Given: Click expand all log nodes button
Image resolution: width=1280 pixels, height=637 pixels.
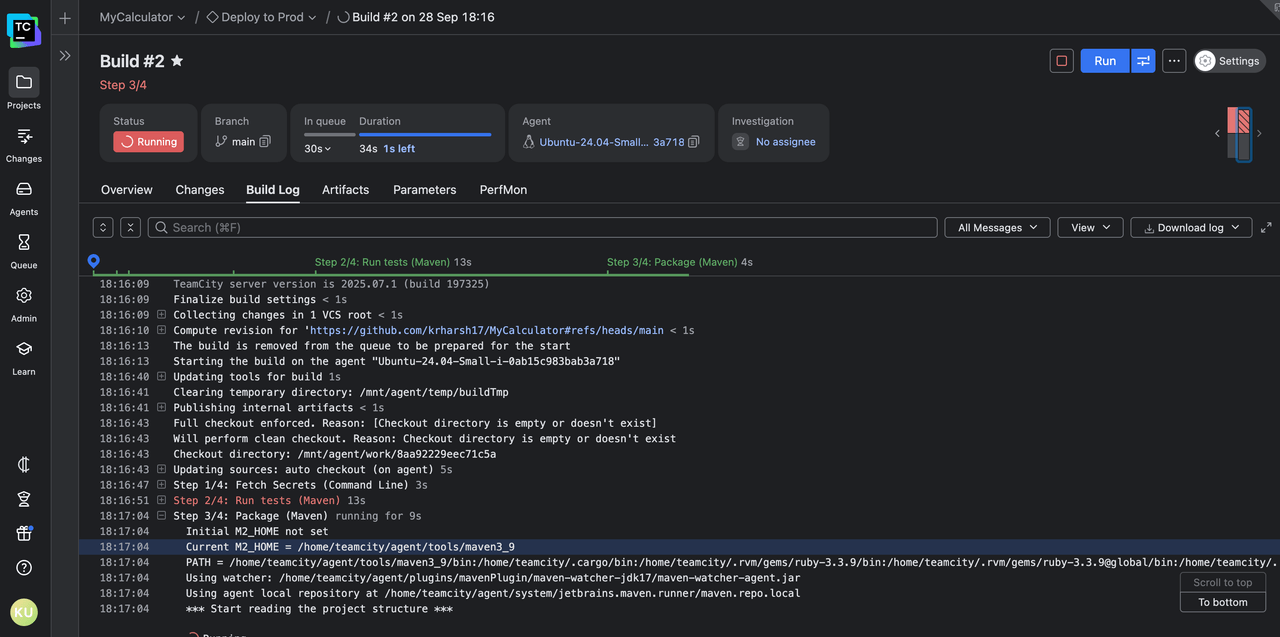Looking at the screenshot, I should pyautogui.click(x=102, y=228).
